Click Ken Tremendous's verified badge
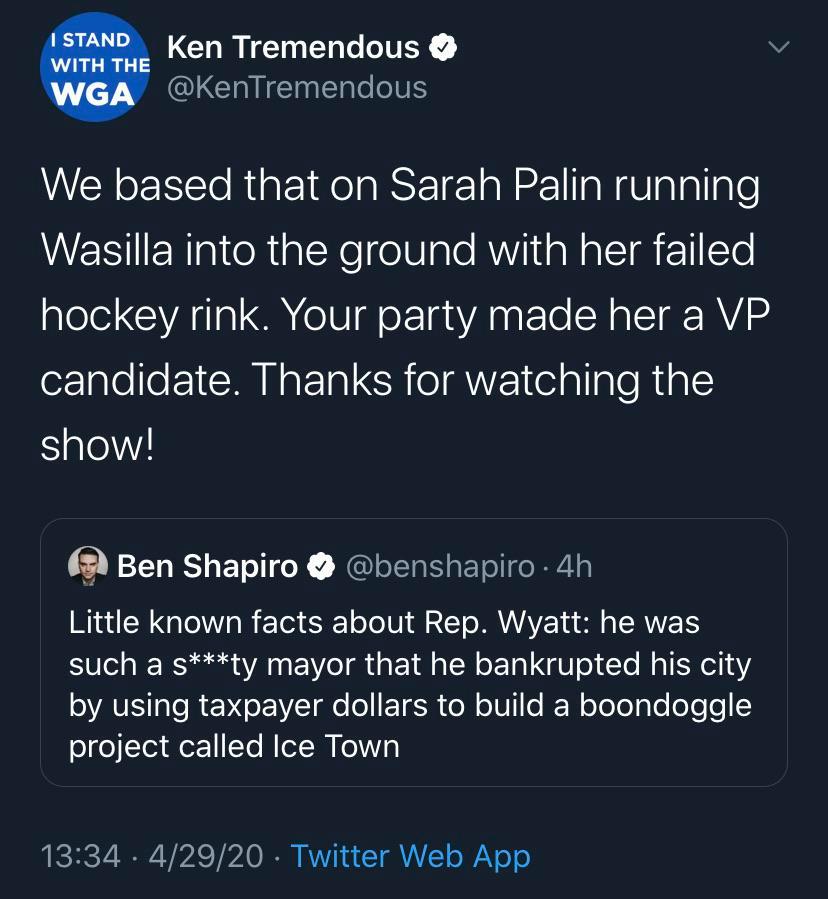This screenshot has height=899, width=828. 442,47
